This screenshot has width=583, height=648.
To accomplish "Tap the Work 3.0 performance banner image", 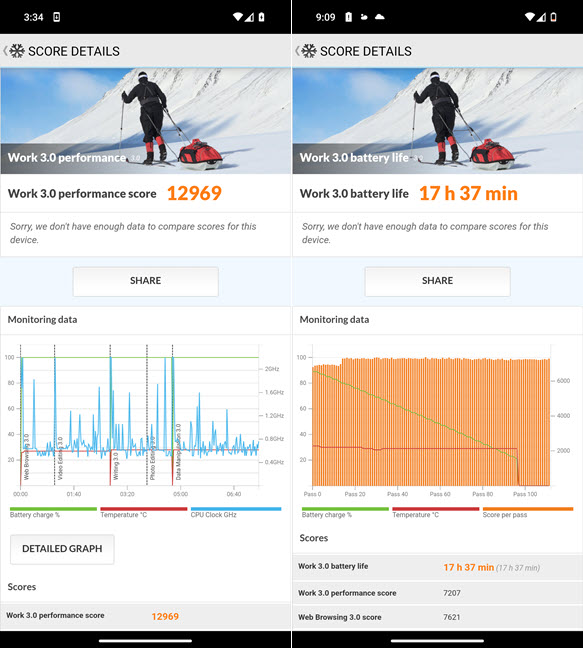I will [x=146, y=121].
